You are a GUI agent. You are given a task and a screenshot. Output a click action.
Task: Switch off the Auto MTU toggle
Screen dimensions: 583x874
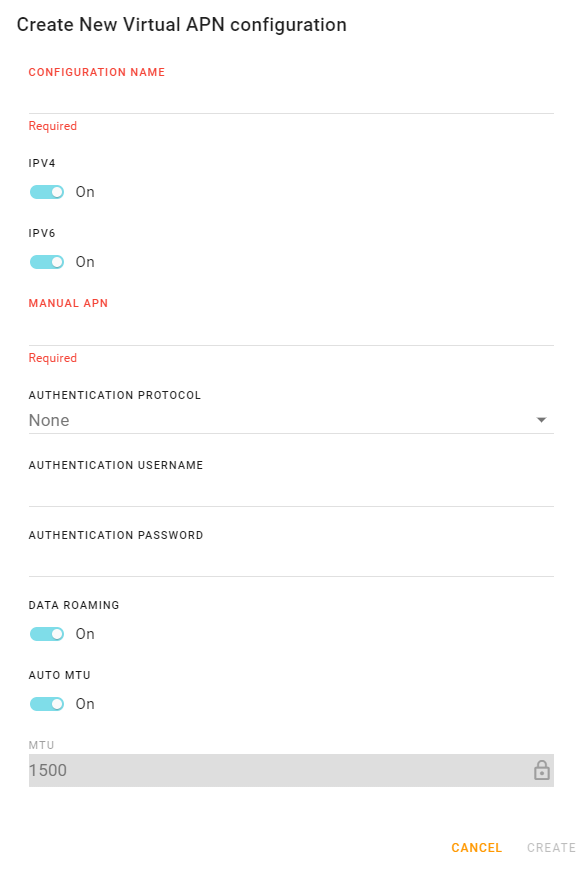pyautogui.click(x=47, y=704)
